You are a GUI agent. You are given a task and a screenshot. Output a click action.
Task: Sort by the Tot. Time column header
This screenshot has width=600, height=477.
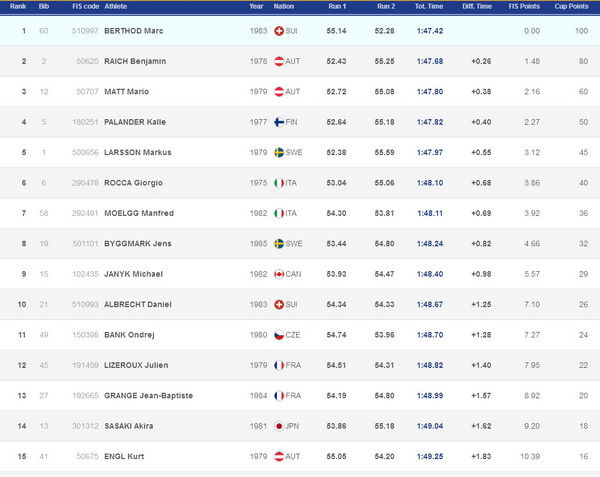click(x=429, y=6)
